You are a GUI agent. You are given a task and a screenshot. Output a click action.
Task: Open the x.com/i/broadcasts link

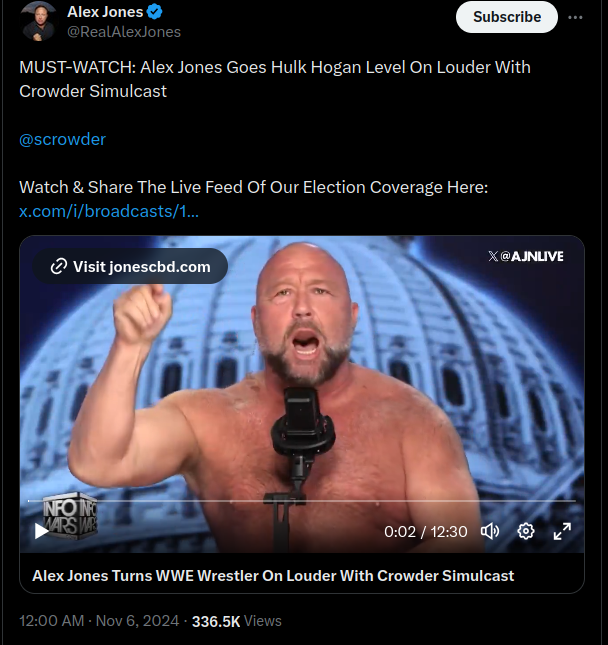pos(109,211)
